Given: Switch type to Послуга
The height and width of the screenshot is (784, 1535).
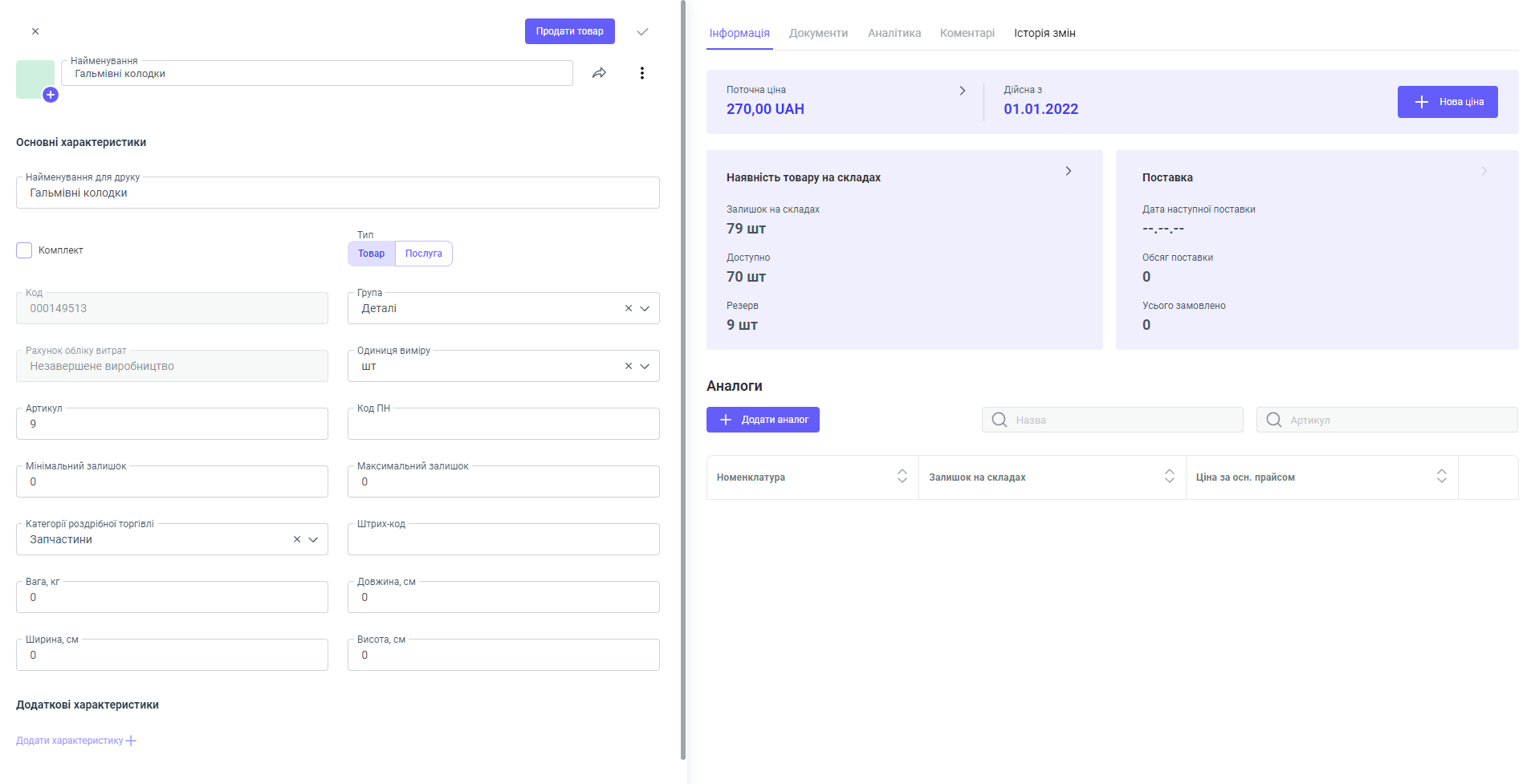Looking at the screenshot, I should pyautogui.click(x=423, y=254).
